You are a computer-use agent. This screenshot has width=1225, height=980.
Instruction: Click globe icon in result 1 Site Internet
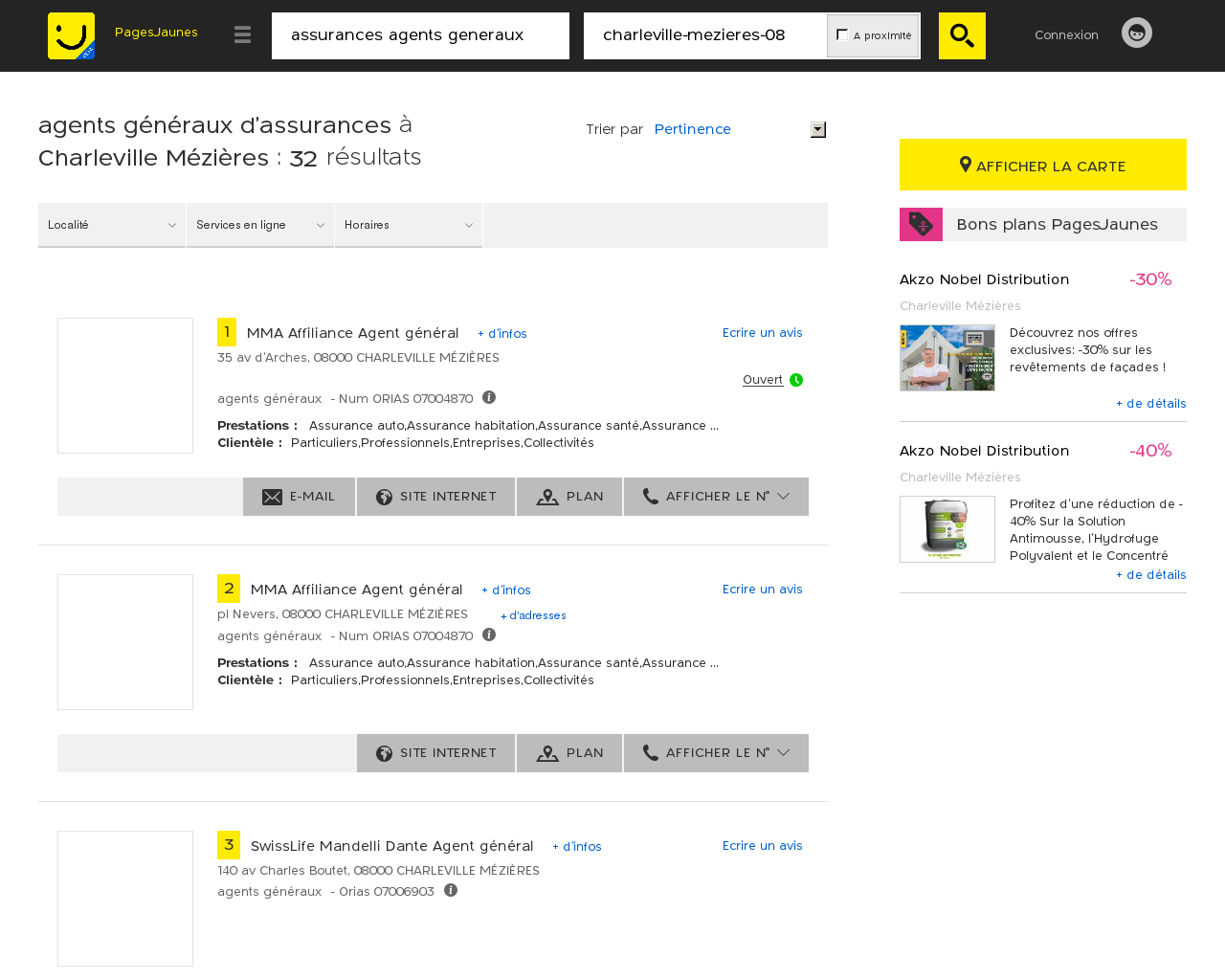(384, 497)
